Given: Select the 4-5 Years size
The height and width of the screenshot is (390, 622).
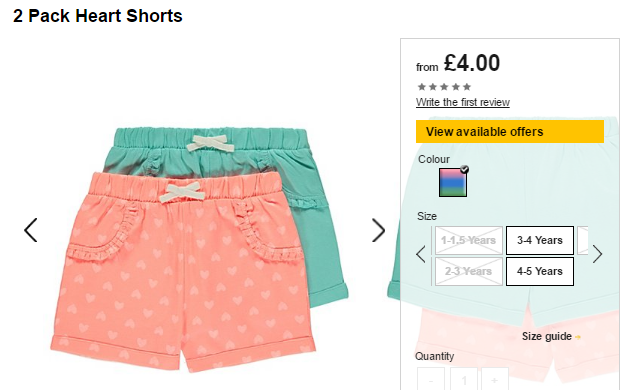Looking at the screenshot, I should pos(540,271).
